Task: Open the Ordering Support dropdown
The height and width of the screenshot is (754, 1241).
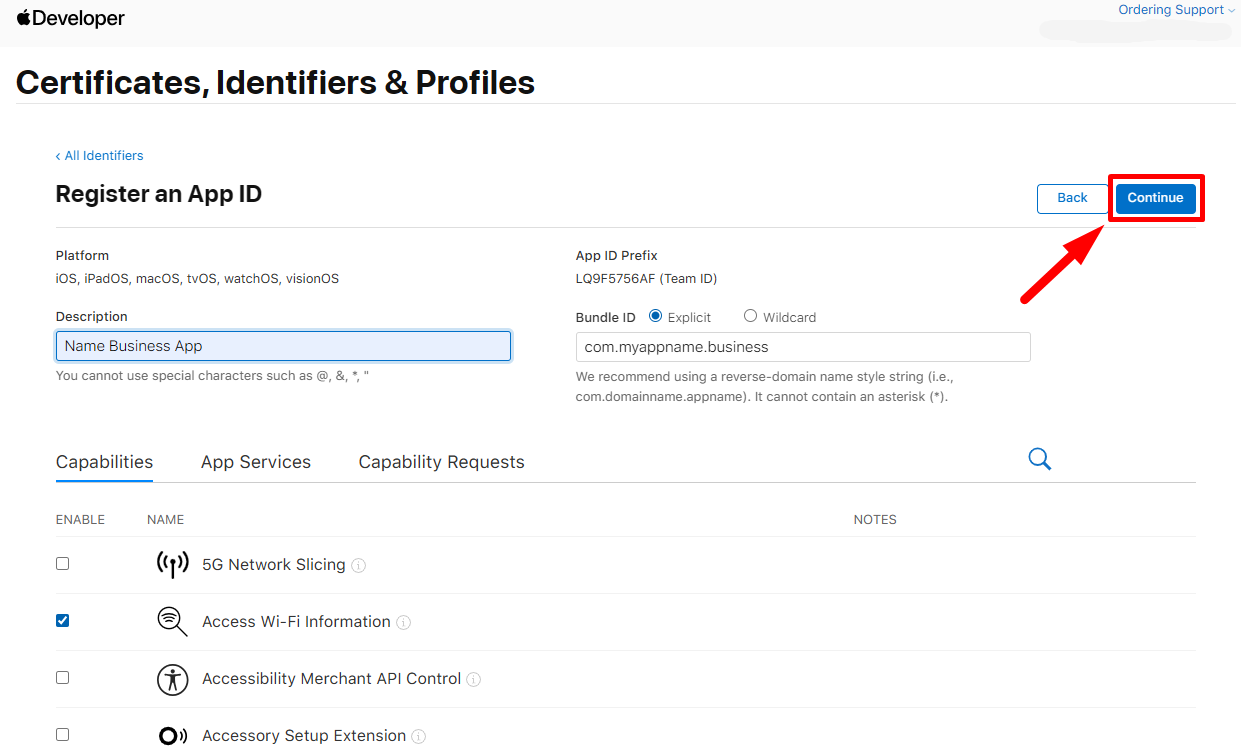Action: coord(1176,10)
